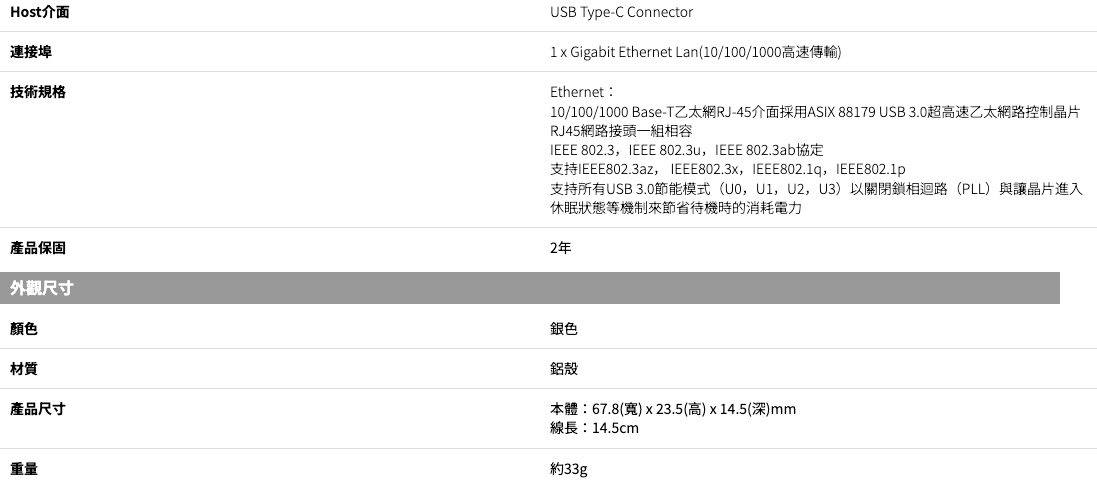Click the ASIX 88179 controller chip line

(x=815, y=111)
